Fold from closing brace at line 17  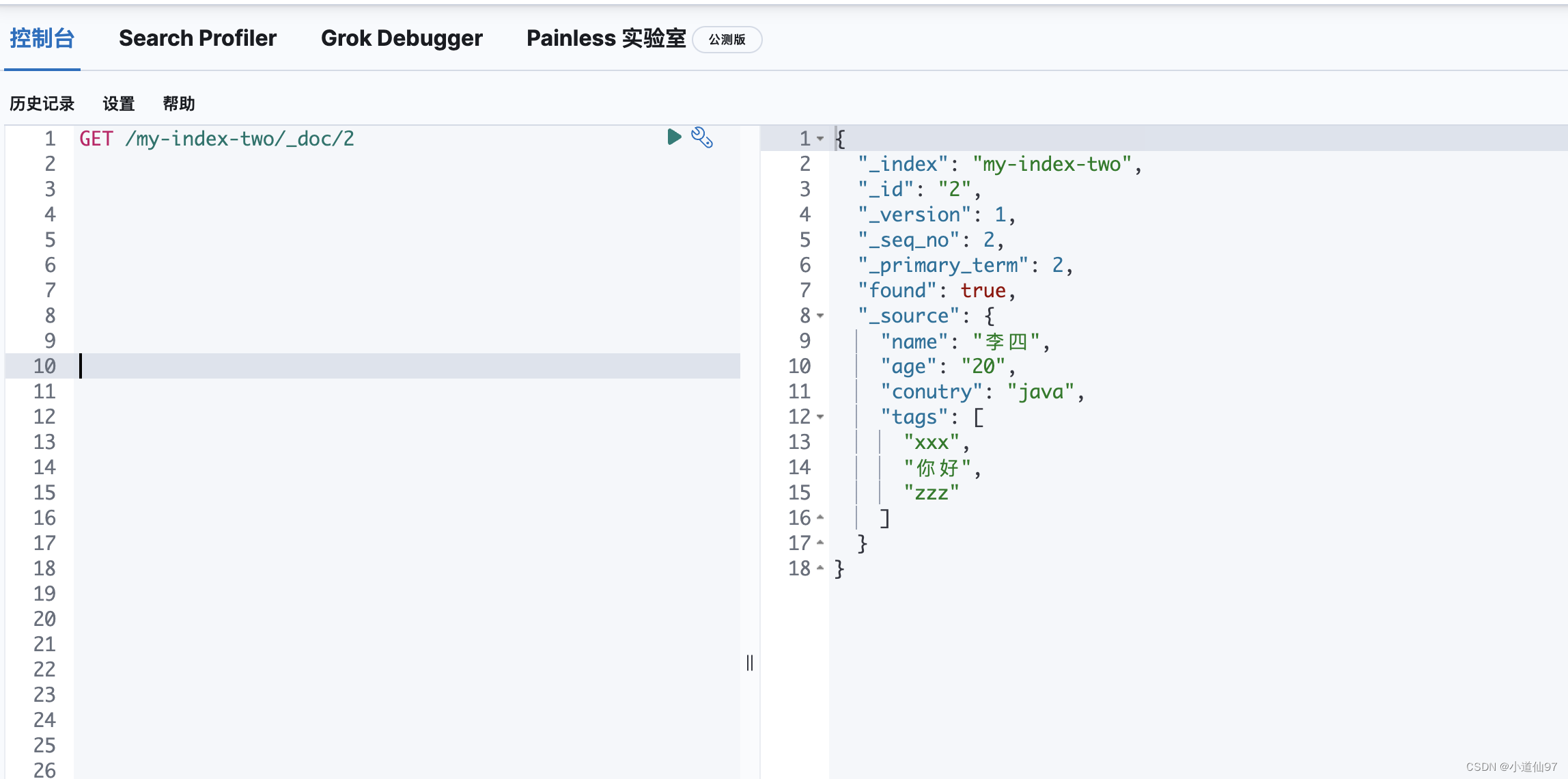click(x=820, y=543)
